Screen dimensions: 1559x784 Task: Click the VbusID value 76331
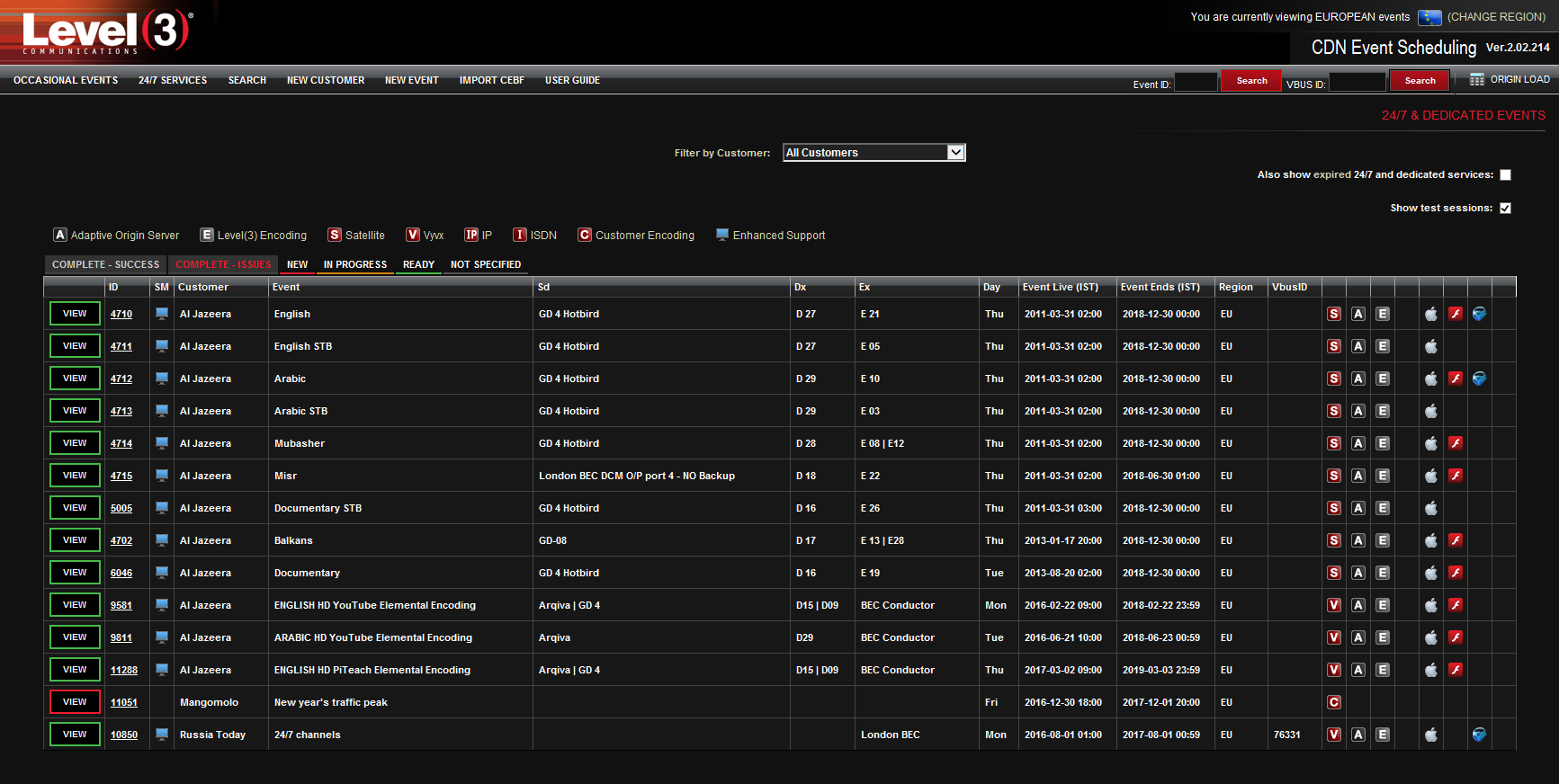[1286, 735]
